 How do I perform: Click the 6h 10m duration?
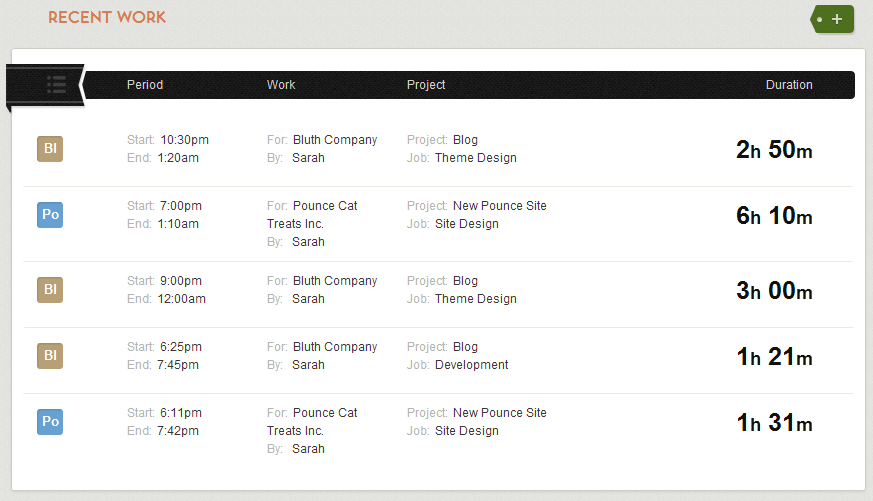click(774, 215)
